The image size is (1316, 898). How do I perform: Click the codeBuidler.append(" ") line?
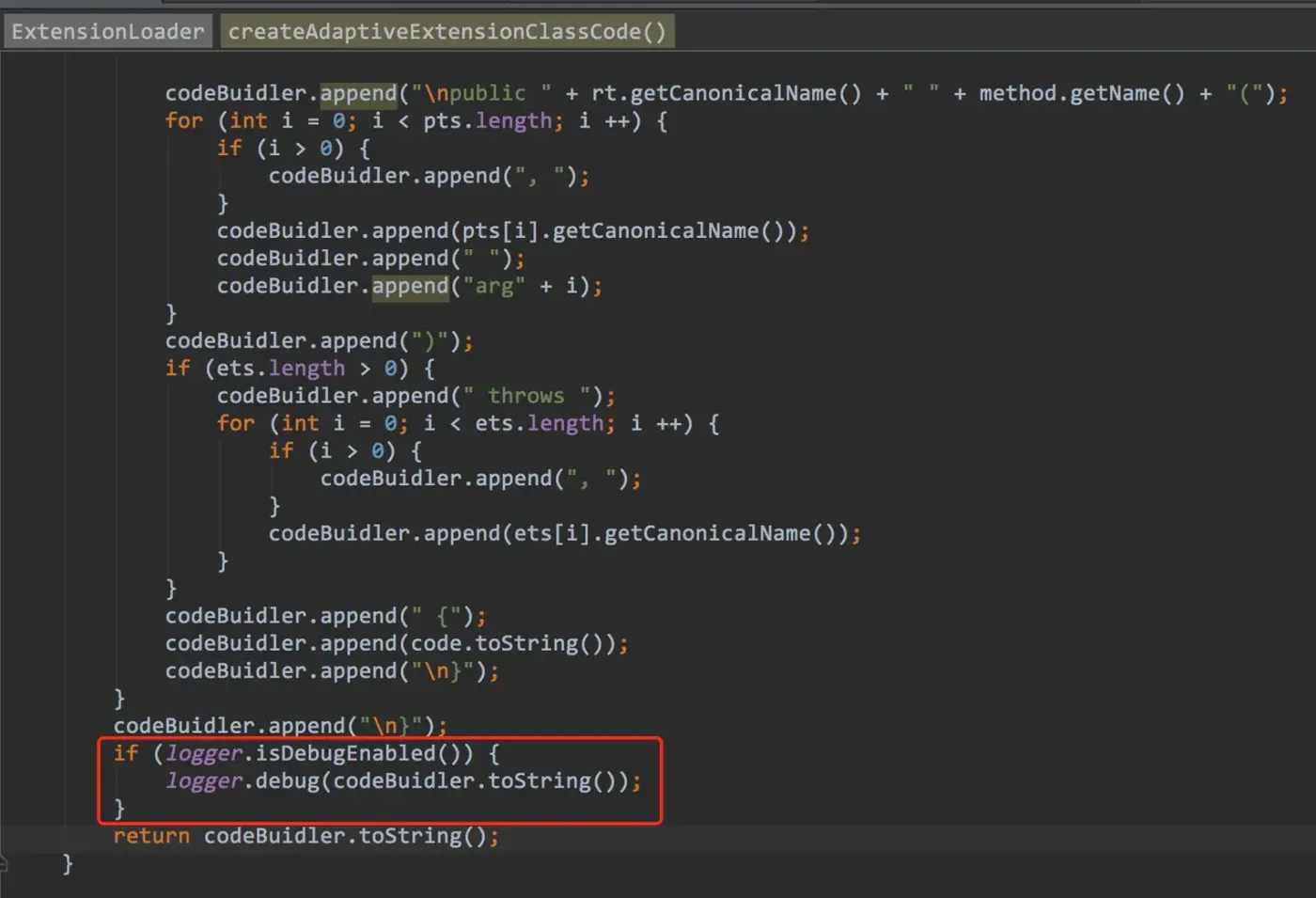(371, 258)
